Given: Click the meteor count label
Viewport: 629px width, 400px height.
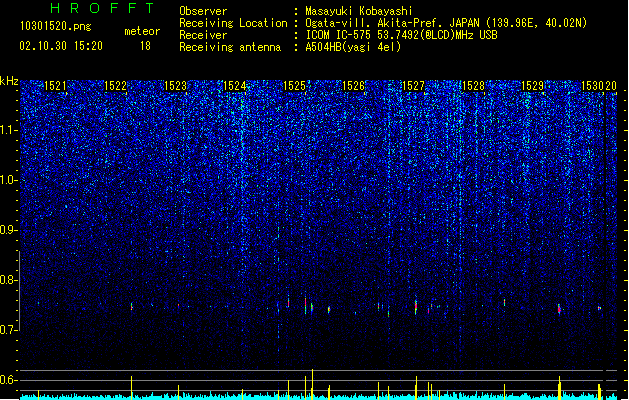Looking at the screenshot, I should pos(142,31).
